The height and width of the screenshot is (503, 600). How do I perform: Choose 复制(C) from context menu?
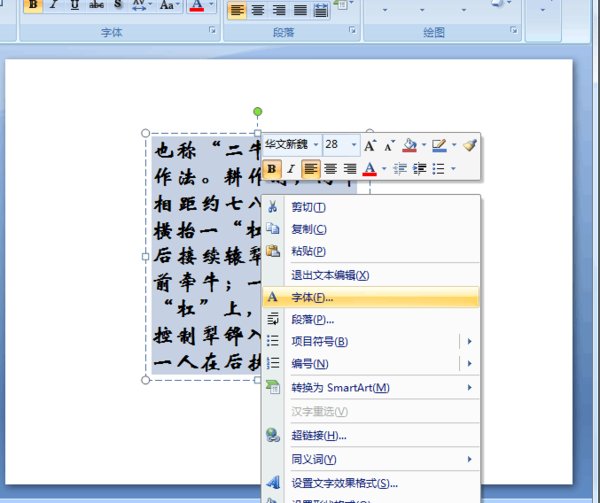point(371,229)
